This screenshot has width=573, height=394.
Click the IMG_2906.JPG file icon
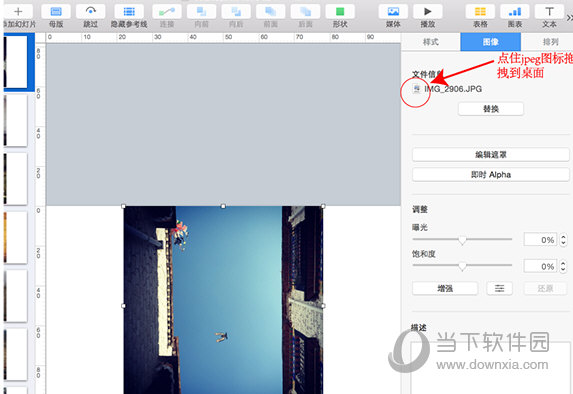(x=417, y=88)
